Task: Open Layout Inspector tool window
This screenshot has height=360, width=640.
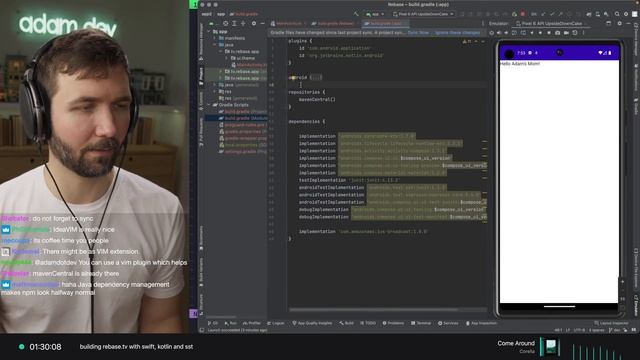Action: [611, 323]
